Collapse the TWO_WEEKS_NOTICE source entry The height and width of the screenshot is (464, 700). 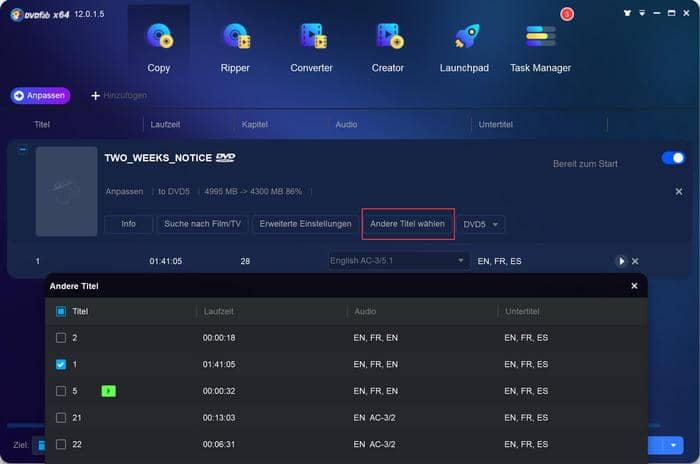[22, 149]
